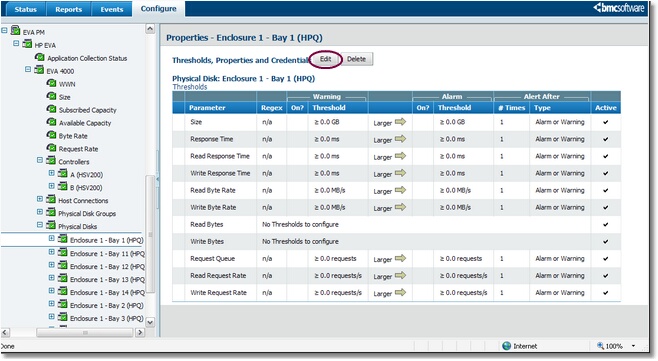Click the Physical Disks node icon
The width and height of the screenshot is (658, 361).
[51, 225]
